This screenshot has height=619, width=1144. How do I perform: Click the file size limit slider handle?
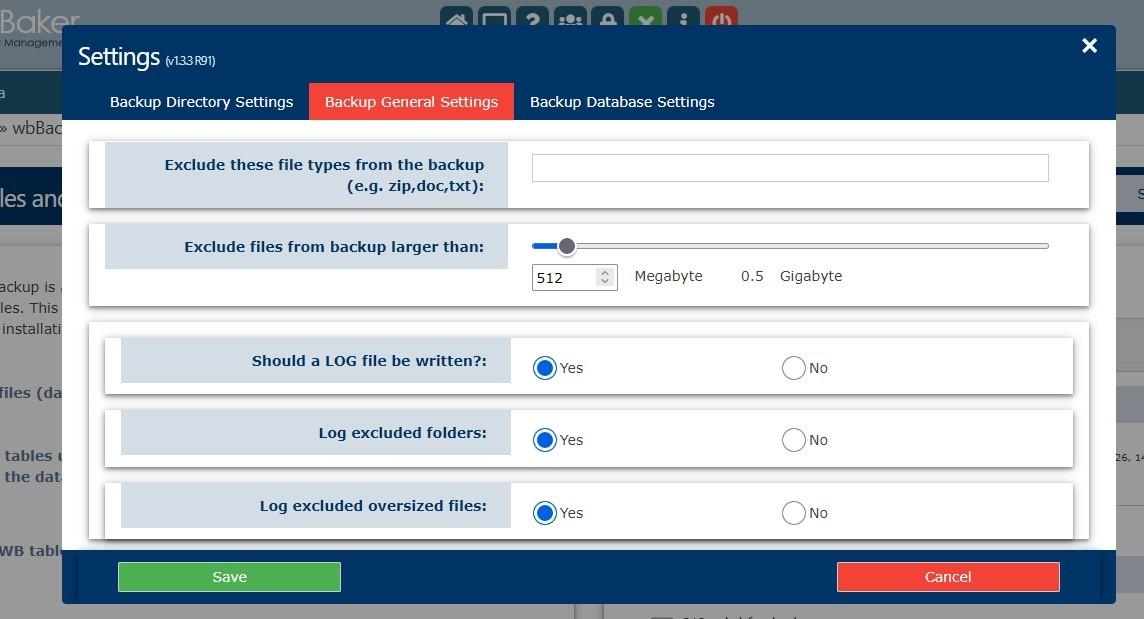[x=567, y=246]
